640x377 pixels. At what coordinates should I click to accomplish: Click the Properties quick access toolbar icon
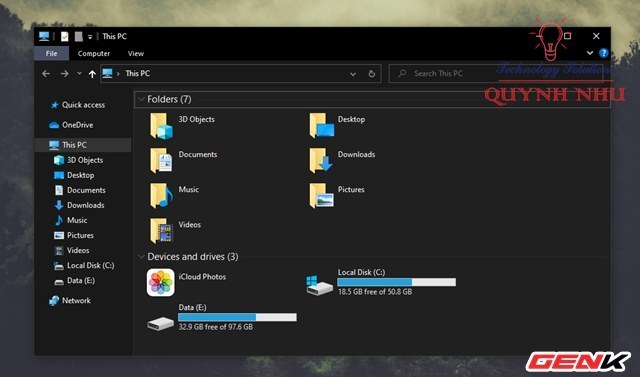click(64, 37)
